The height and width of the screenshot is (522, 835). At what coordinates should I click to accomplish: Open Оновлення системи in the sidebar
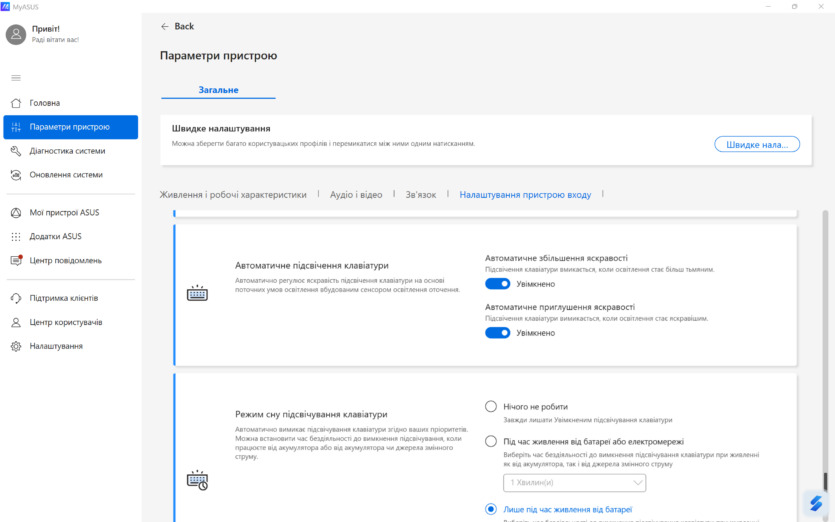click(x=70, y=175)
